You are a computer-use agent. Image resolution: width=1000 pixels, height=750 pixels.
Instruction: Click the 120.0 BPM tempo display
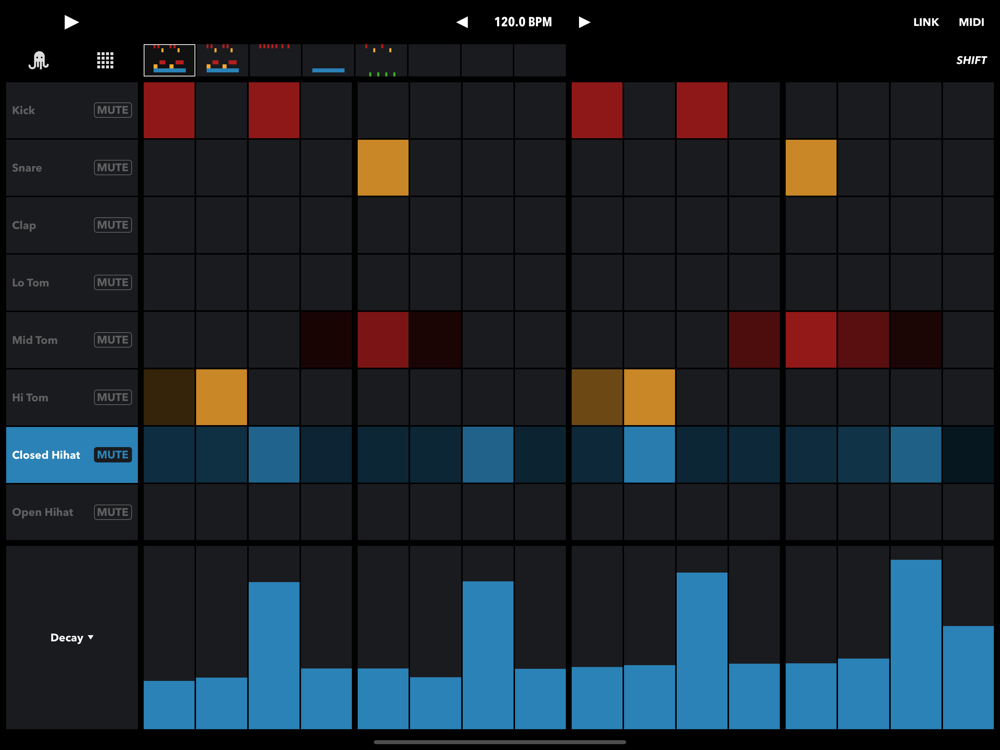[523, 22]
